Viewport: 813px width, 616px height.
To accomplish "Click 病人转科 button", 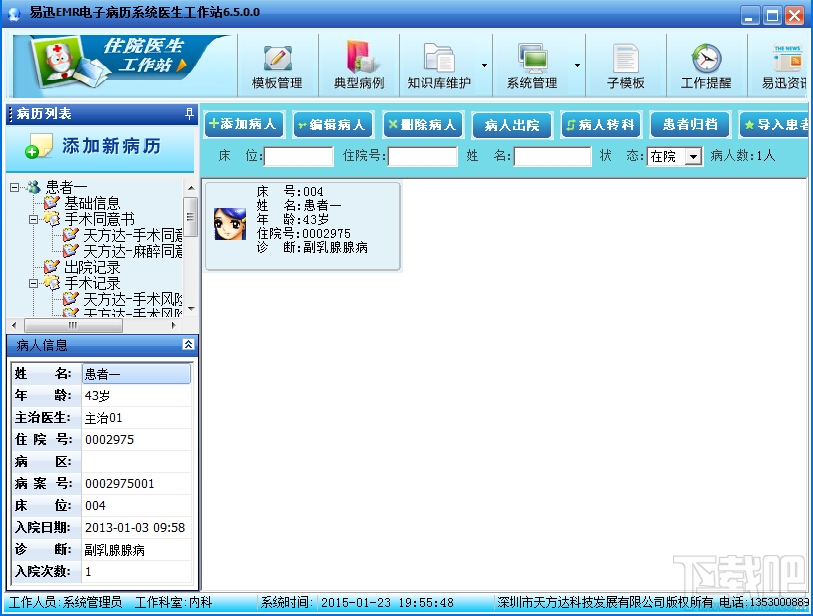I will (x=601, y=125).
